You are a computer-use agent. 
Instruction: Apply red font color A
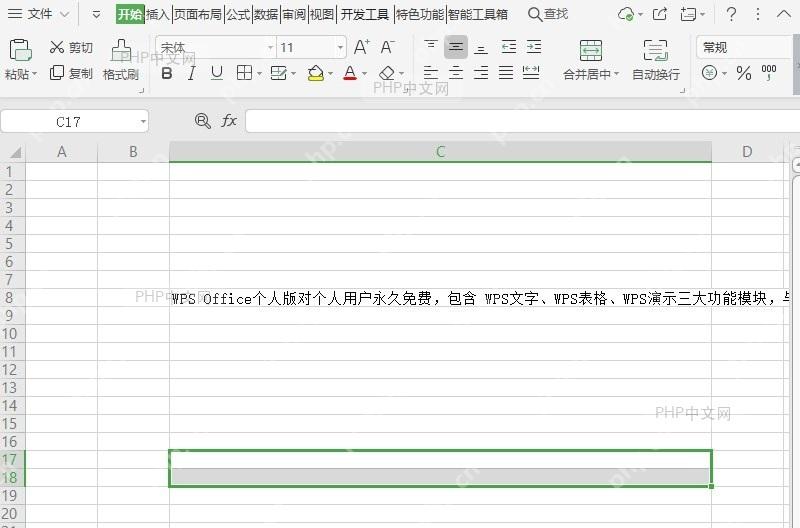[350, 73]
